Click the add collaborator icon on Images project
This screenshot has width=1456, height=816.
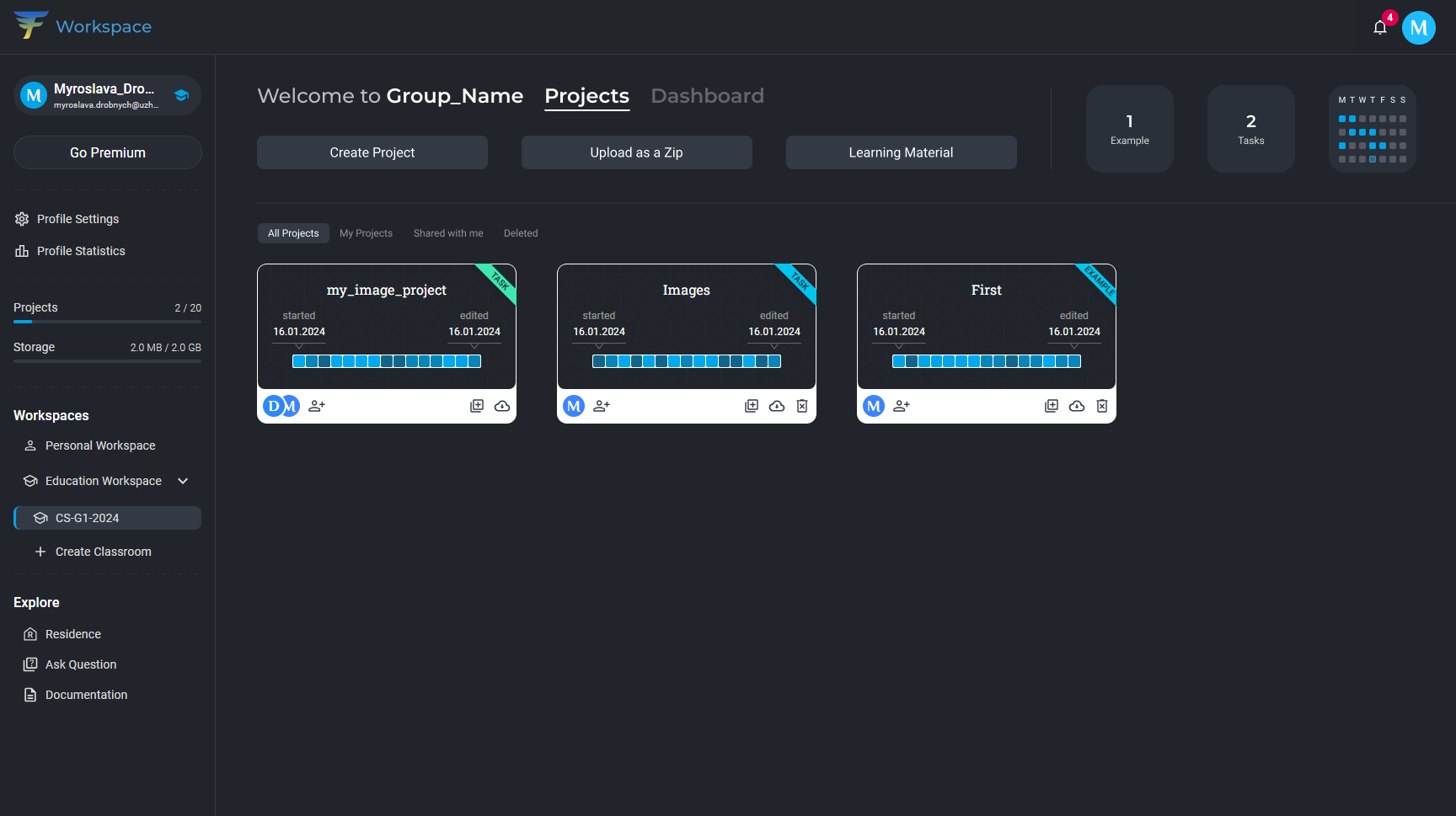(x=601, y=406)
